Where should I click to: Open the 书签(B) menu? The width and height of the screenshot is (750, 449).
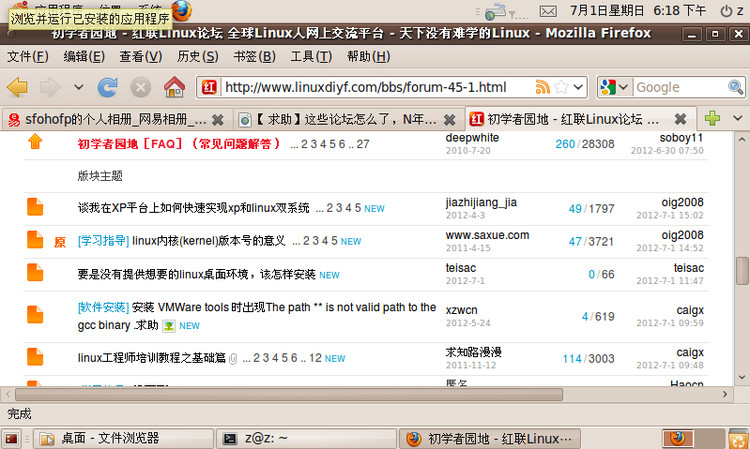click(254, 56)
